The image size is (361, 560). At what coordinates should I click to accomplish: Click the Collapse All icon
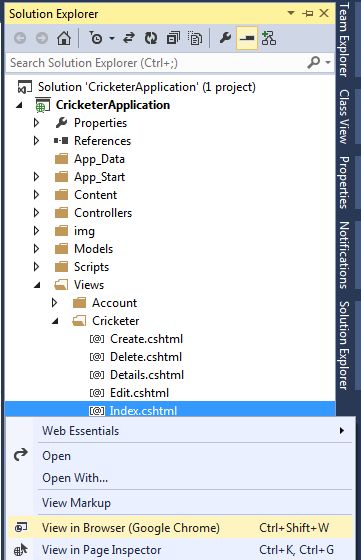point(173,38)
